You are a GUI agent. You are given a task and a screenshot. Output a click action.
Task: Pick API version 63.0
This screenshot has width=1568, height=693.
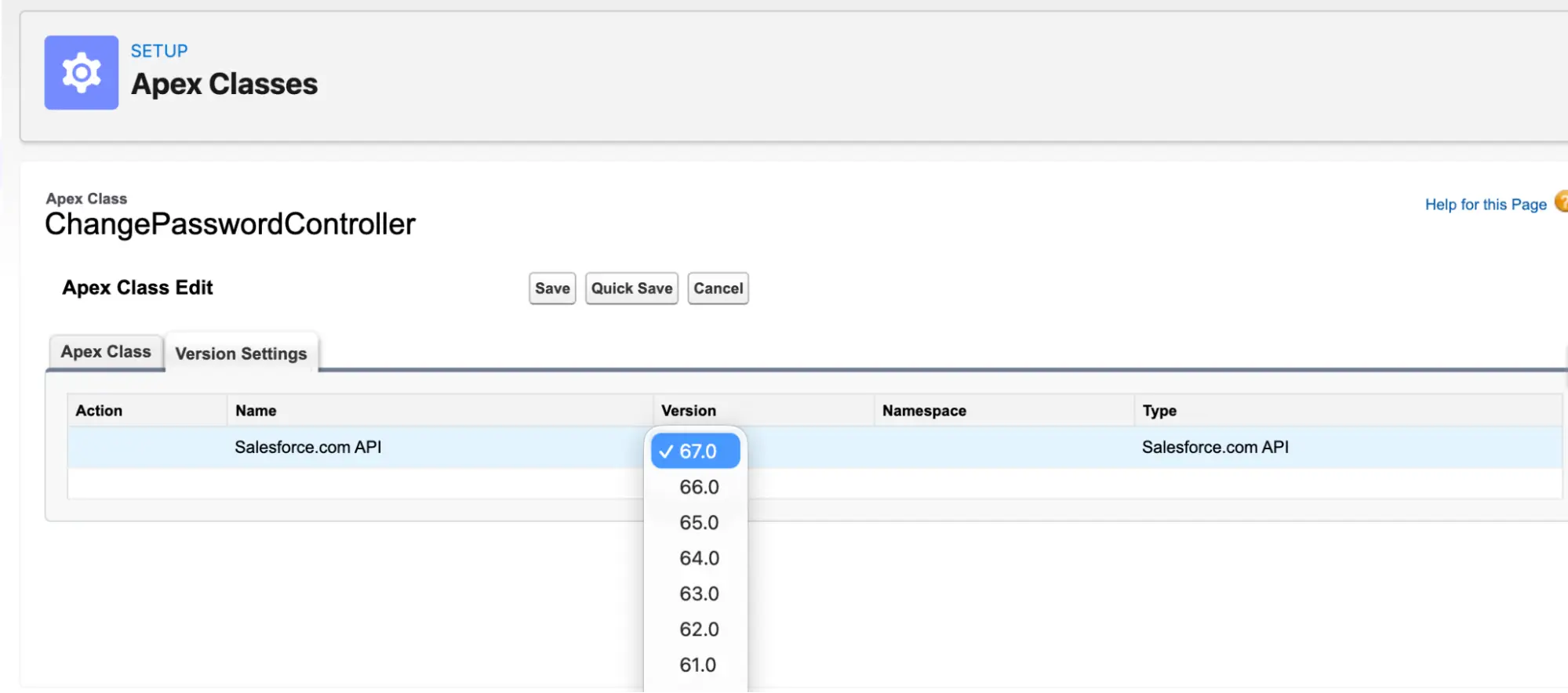[699, 593]
